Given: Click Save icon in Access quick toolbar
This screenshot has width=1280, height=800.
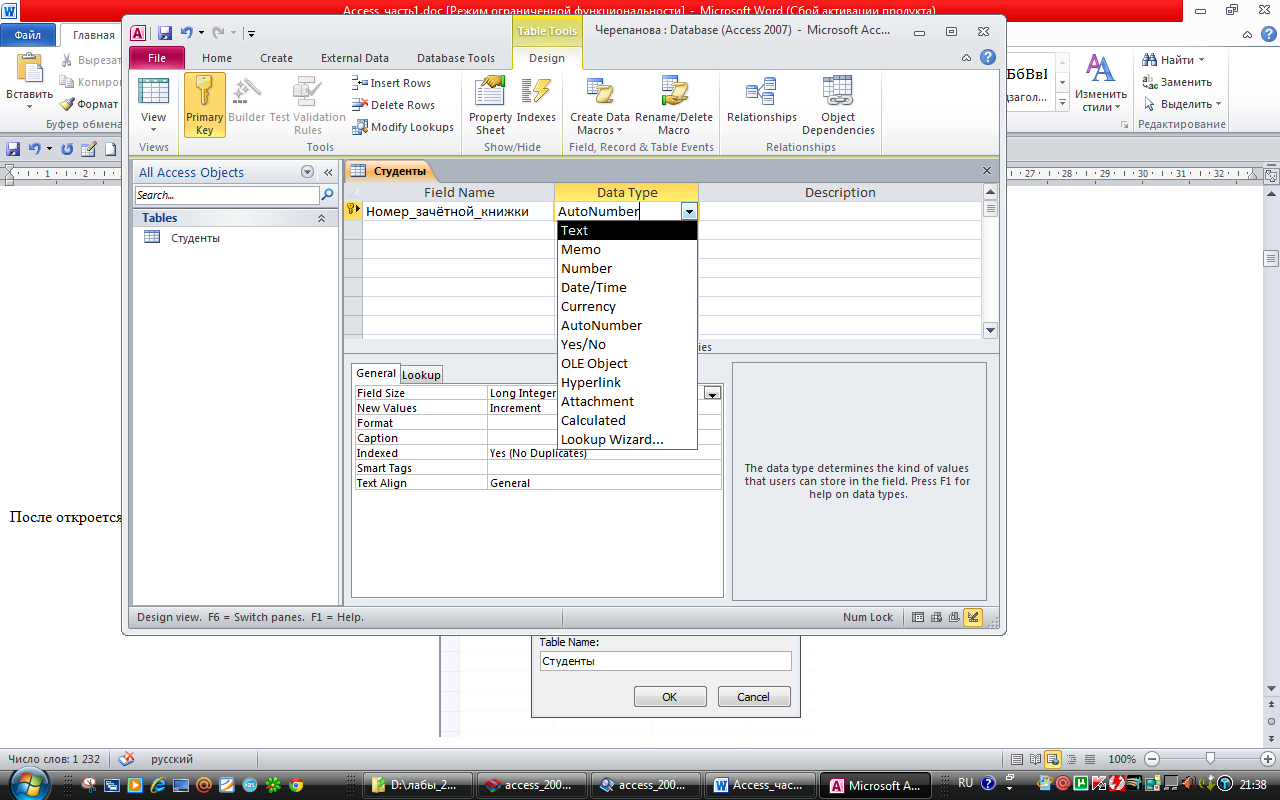Looking at the screenshot, I should point(164,33).
